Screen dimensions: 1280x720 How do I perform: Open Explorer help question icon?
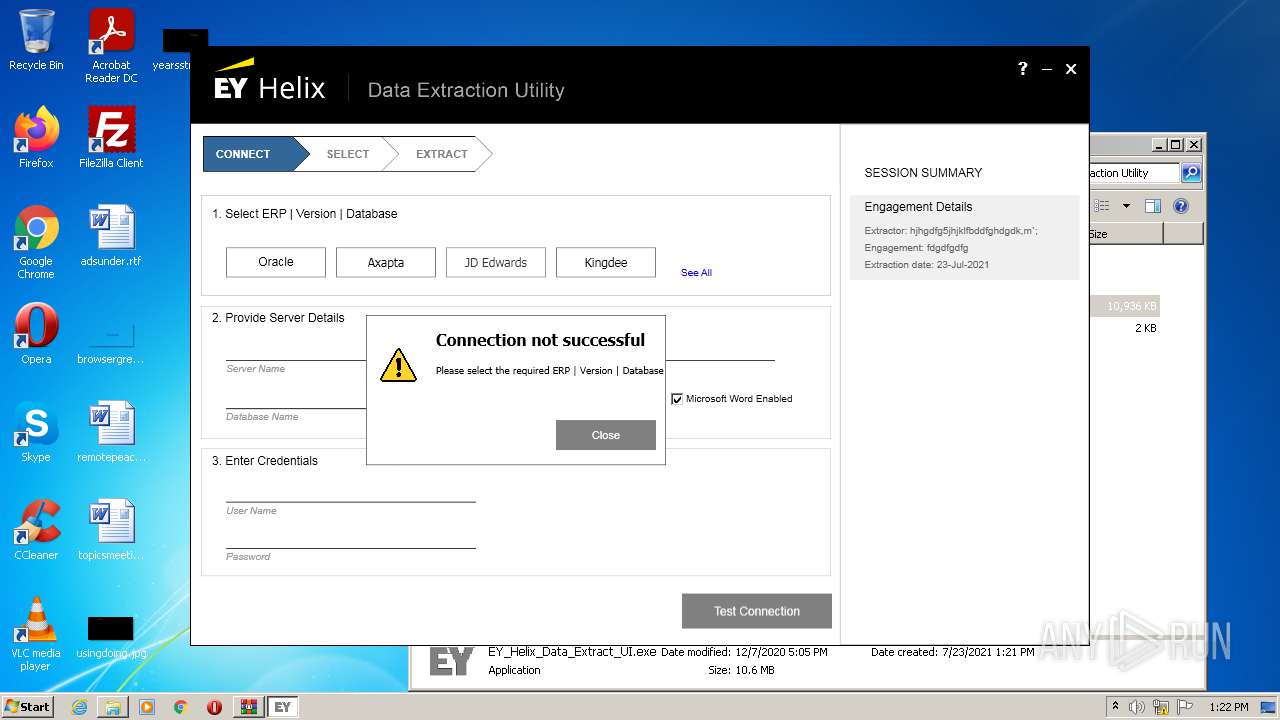click(x=1181, y=206)
